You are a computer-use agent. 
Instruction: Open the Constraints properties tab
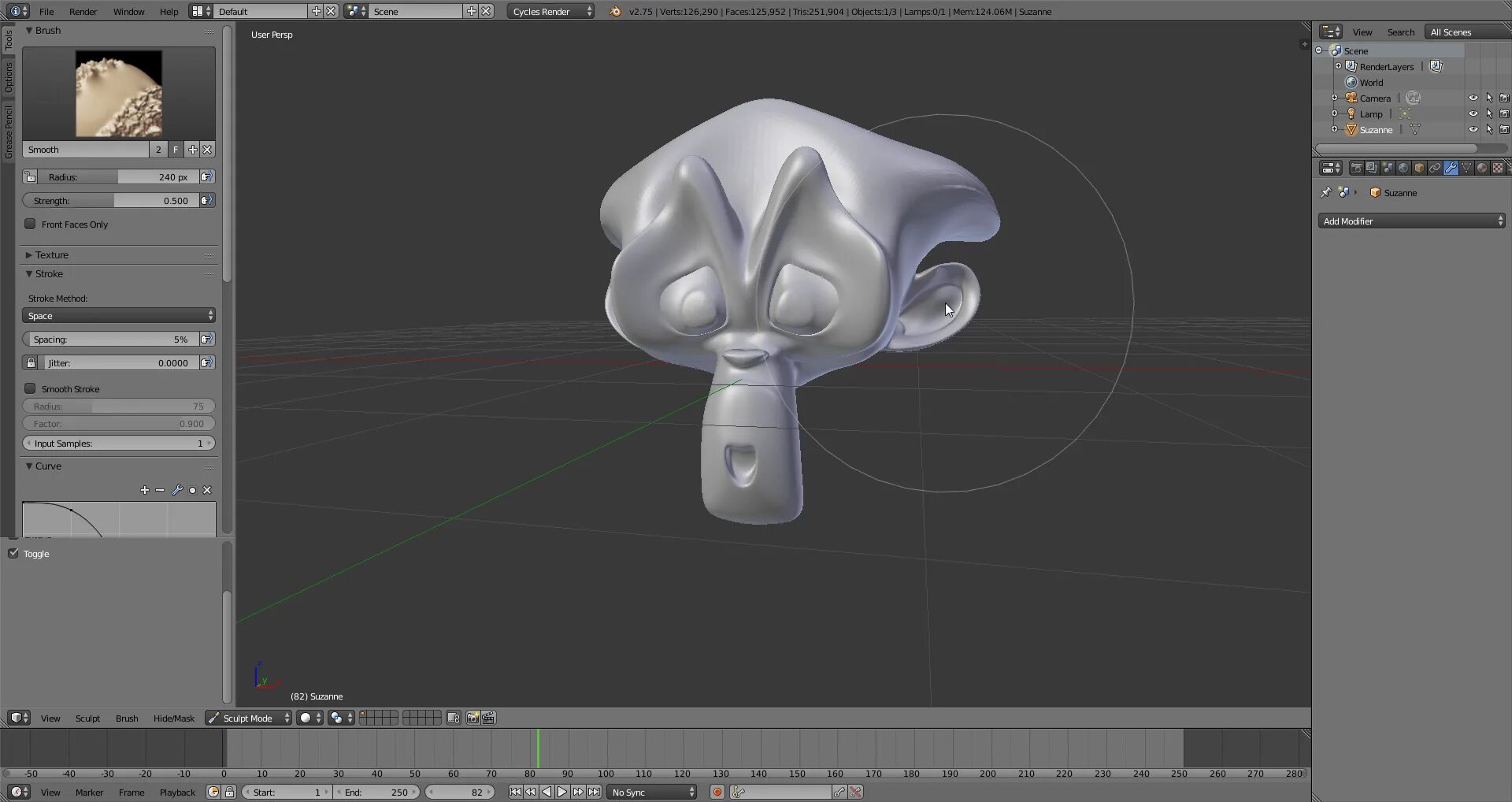click(x=1435, y=168)
